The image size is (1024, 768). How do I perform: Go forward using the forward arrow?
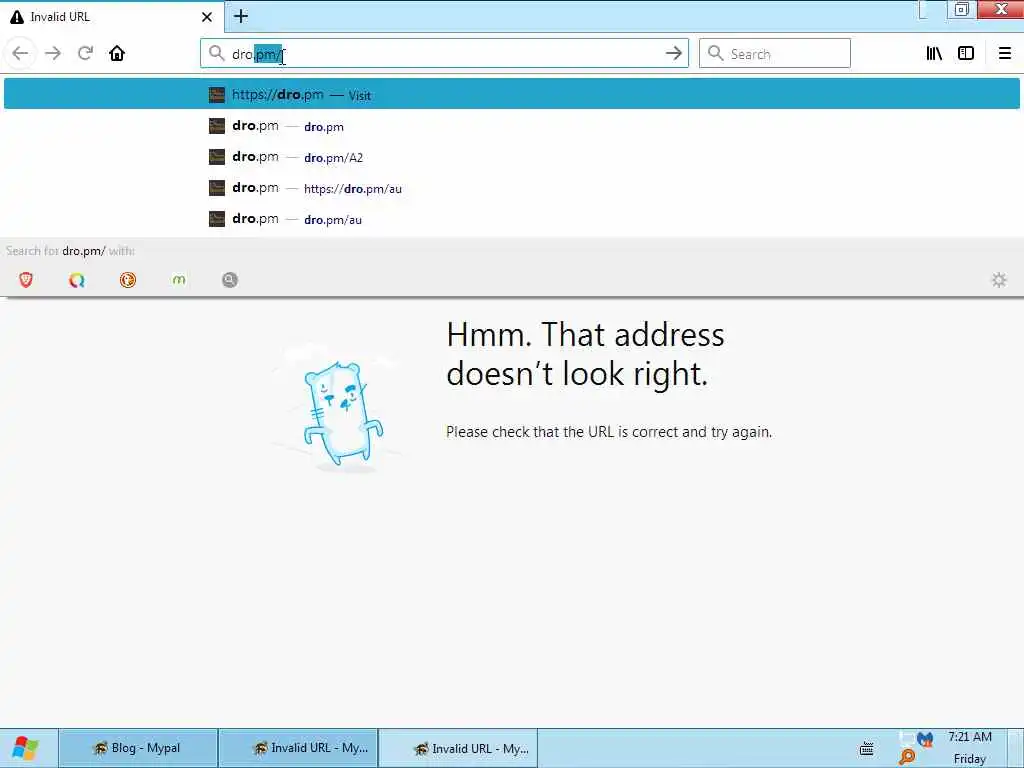pyautogui.click(x=53, y=54)
